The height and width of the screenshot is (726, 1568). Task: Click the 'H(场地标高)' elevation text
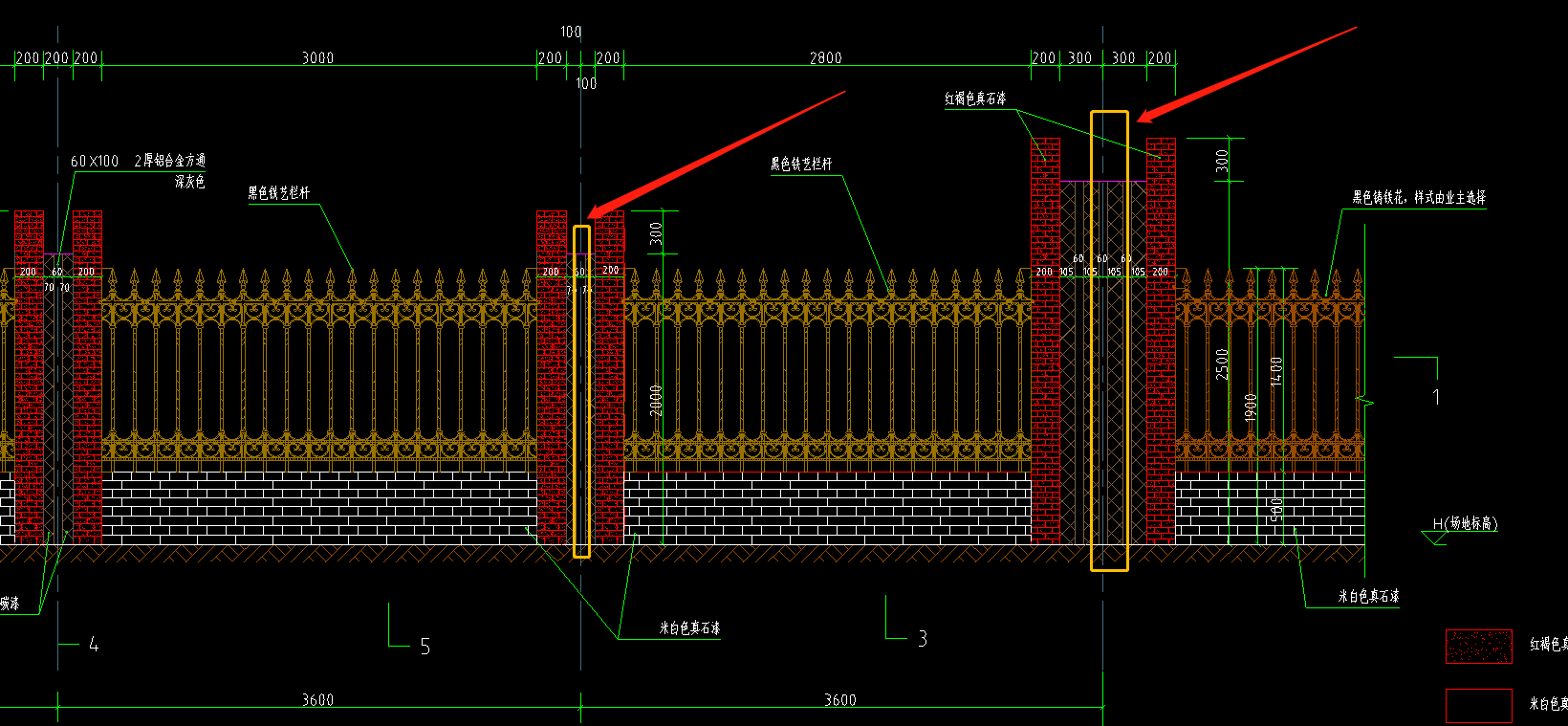1465,523
